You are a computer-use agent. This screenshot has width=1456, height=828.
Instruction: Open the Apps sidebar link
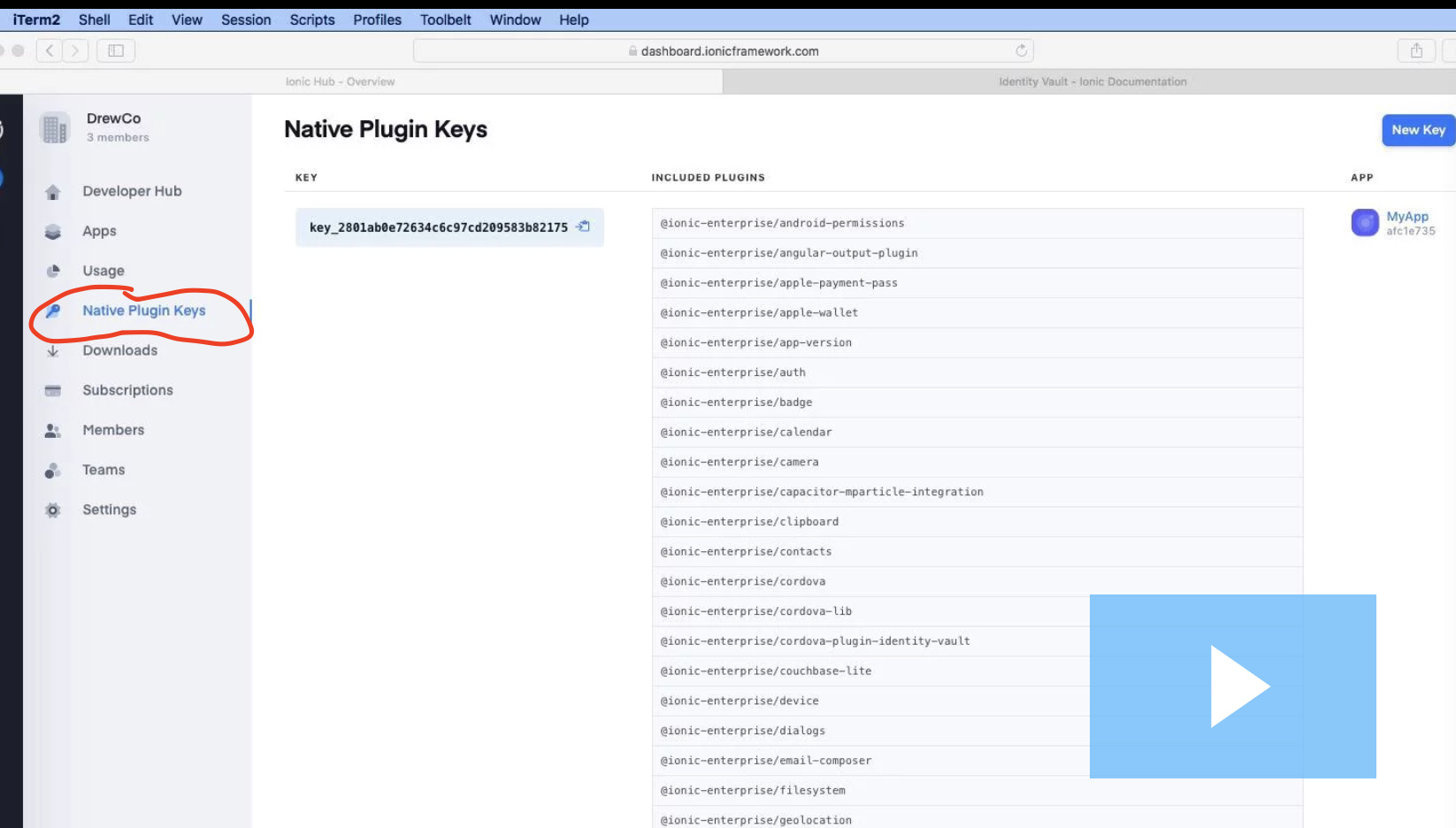[99, 231]
